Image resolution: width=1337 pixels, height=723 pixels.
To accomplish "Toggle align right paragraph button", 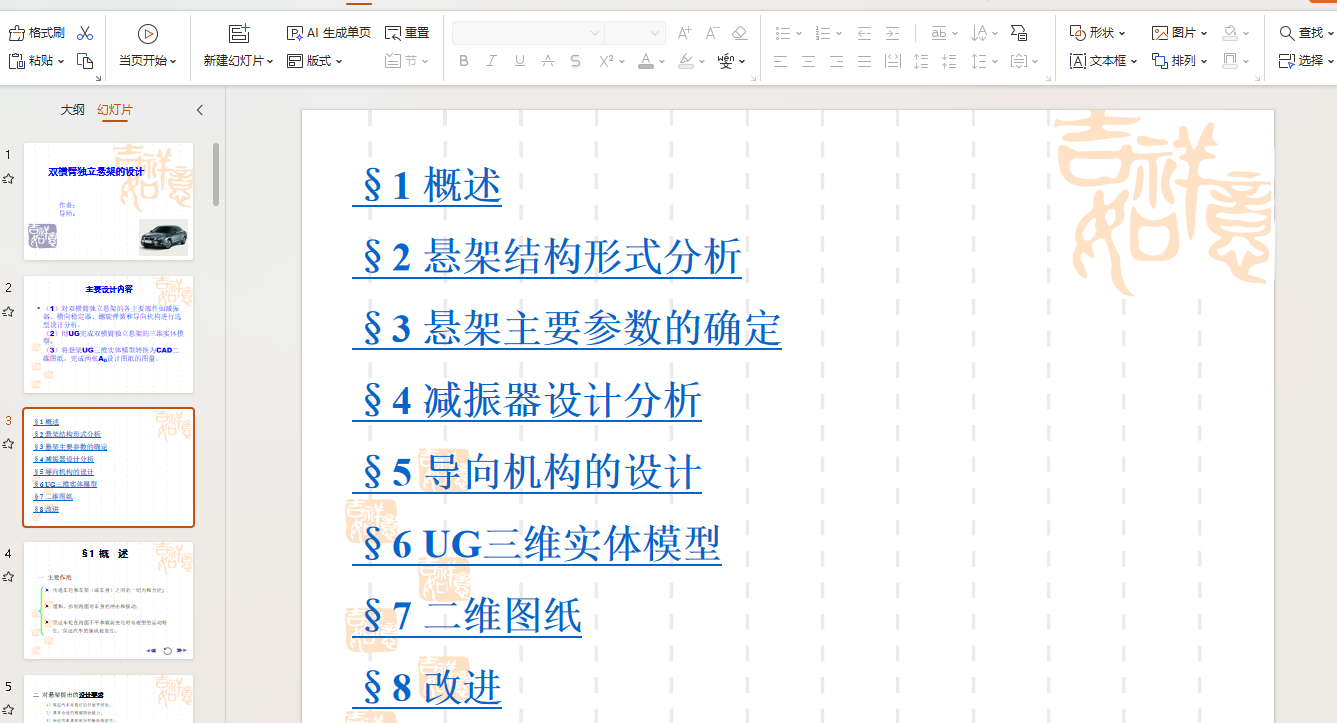I will [x=836, y=61].
